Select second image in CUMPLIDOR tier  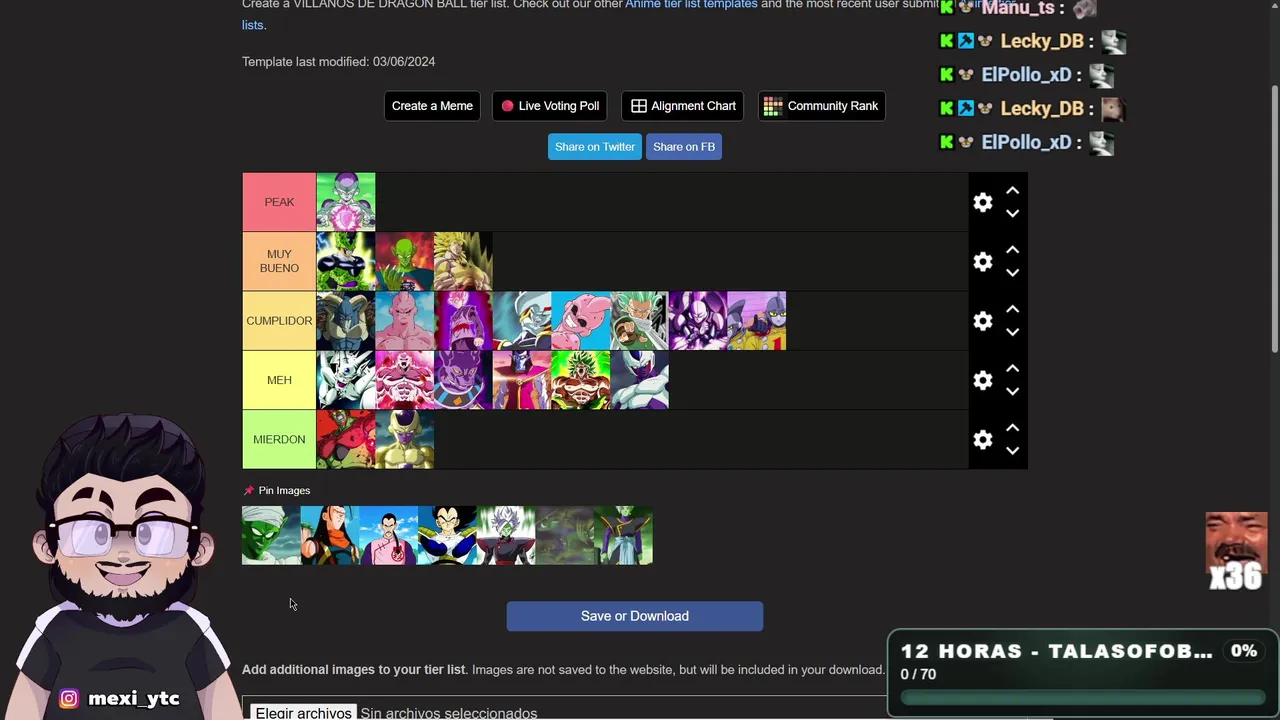click(404, 321)
